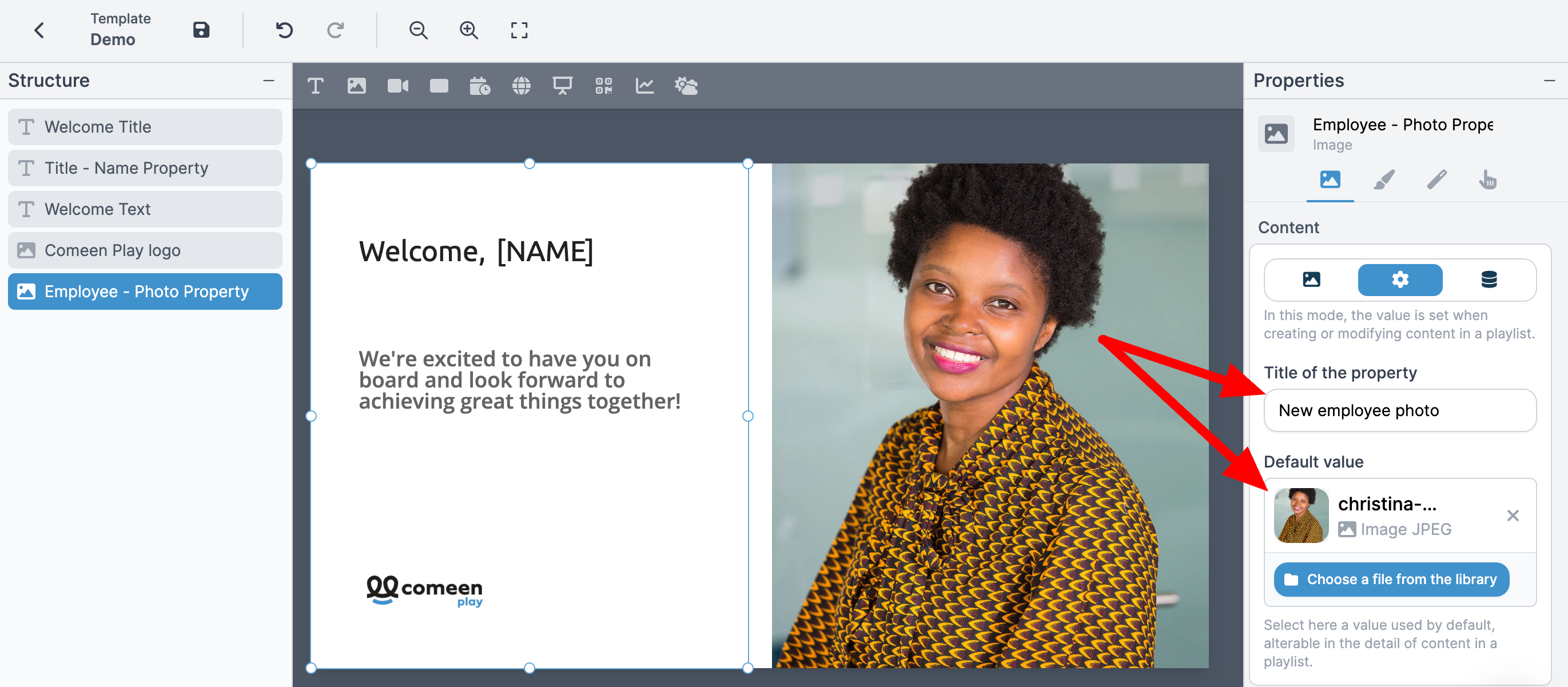
Task: Click the christina image thumbnail
Action: point(1301,516)
